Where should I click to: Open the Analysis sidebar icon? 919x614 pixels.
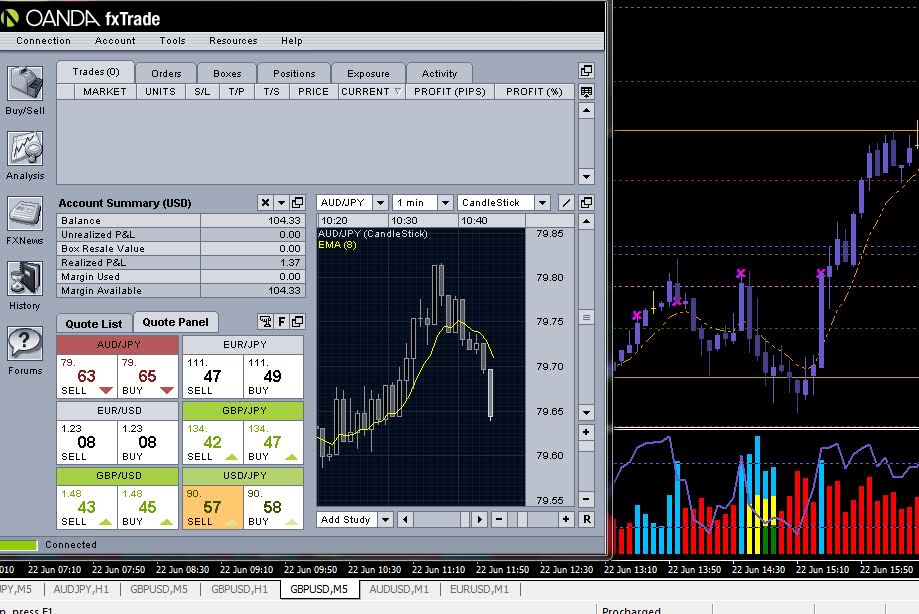(x=25, y=148)
